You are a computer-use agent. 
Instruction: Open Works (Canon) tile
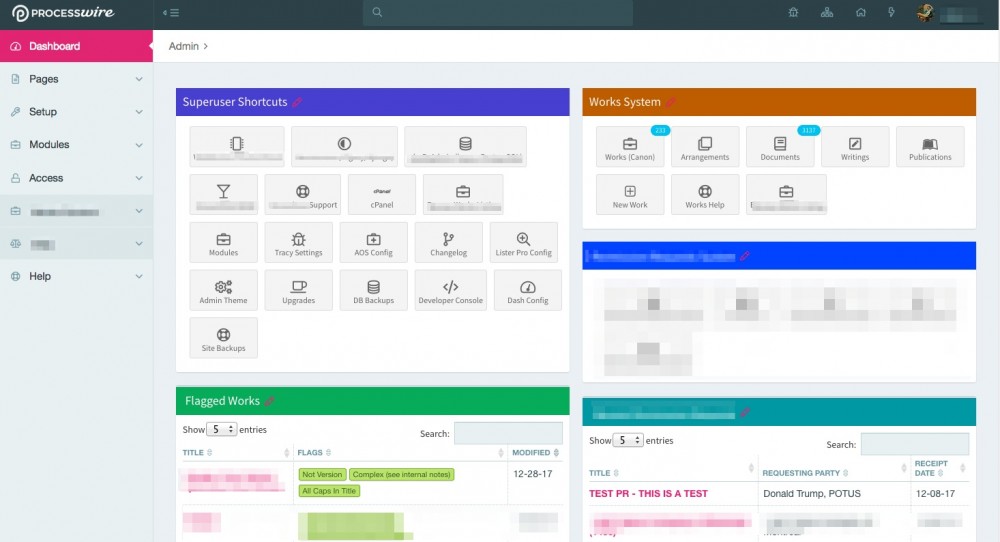630,146
